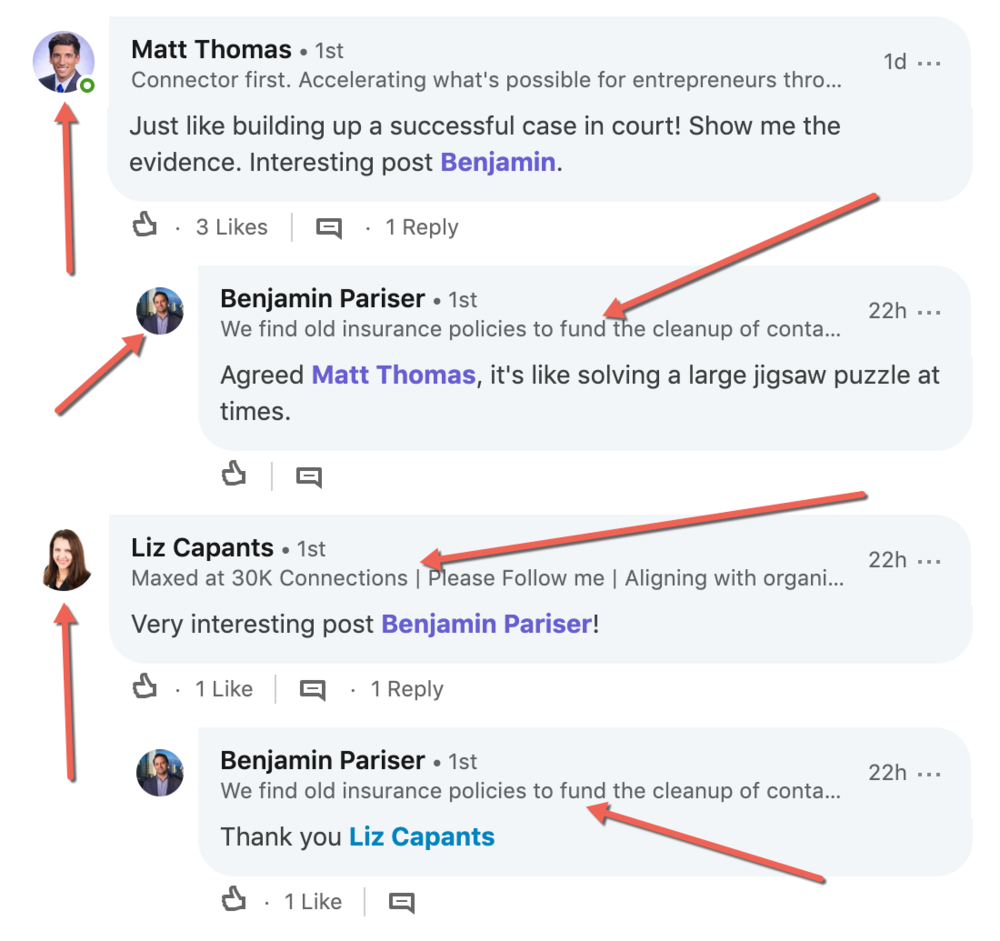Click reply icon under the jigsaw puzzle reply
This screenshot has height=941, width=1000.
coord(309,477)
